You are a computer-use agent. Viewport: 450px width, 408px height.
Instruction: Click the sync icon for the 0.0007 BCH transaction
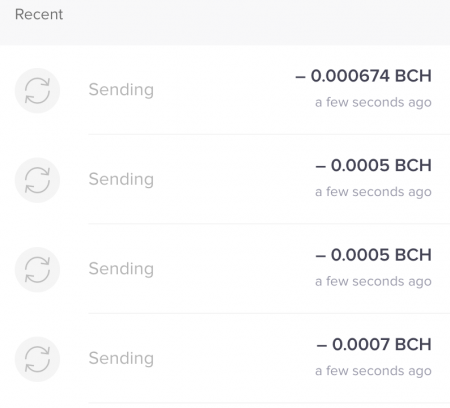[x=37, y=359]
